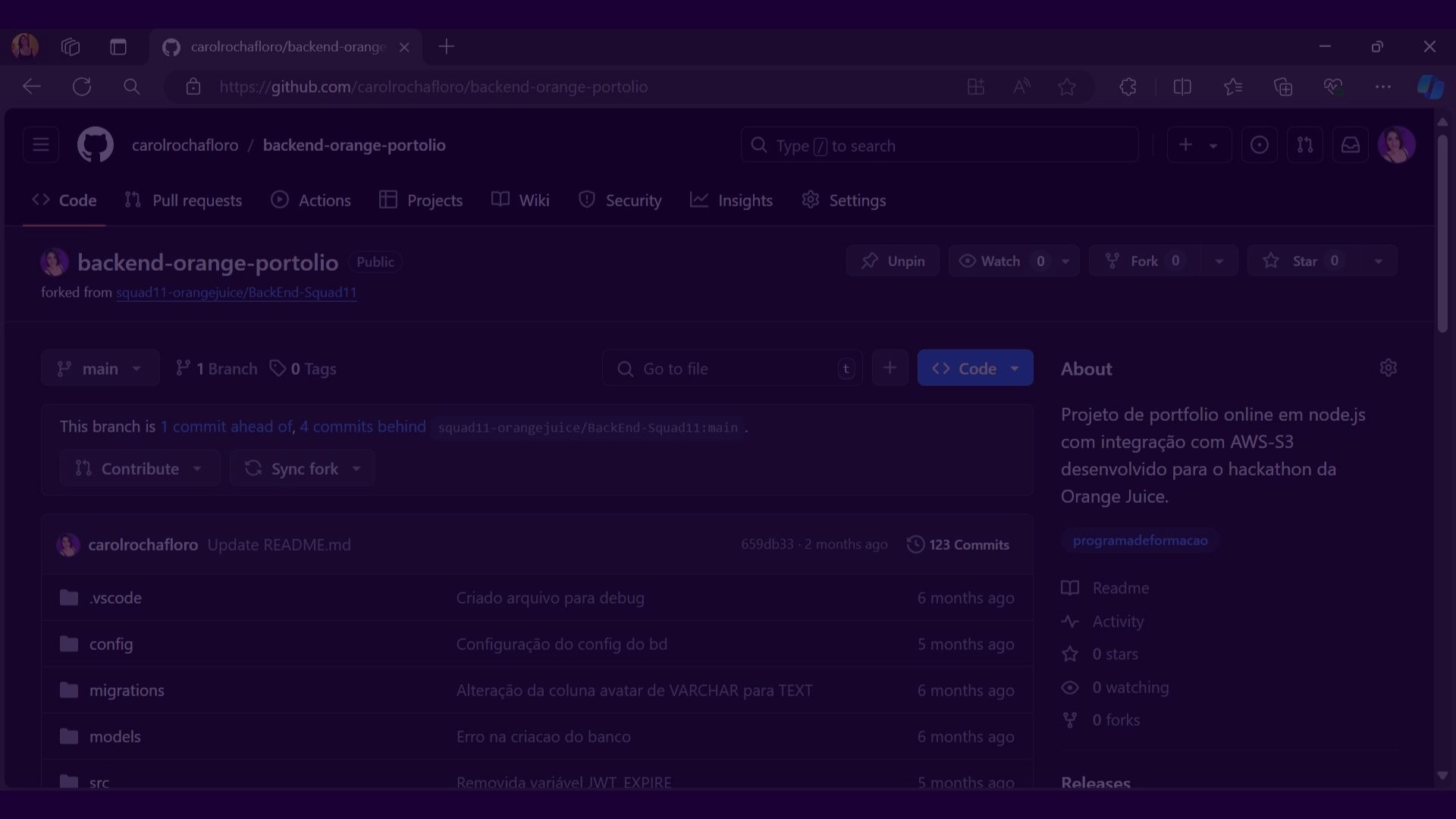Open the GitHub homepage logo
This screenshot has height=819, width=1456.
tap(95, 145)
